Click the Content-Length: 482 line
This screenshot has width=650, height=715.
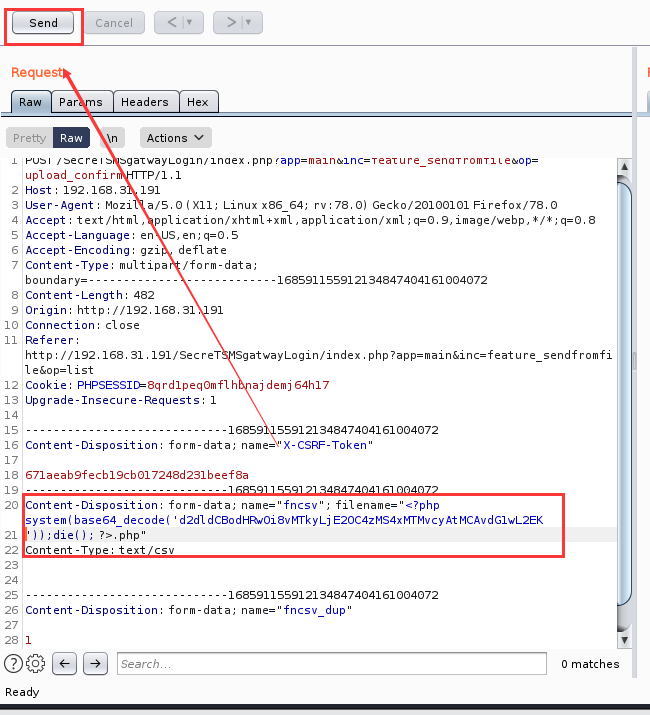[90, 295]
